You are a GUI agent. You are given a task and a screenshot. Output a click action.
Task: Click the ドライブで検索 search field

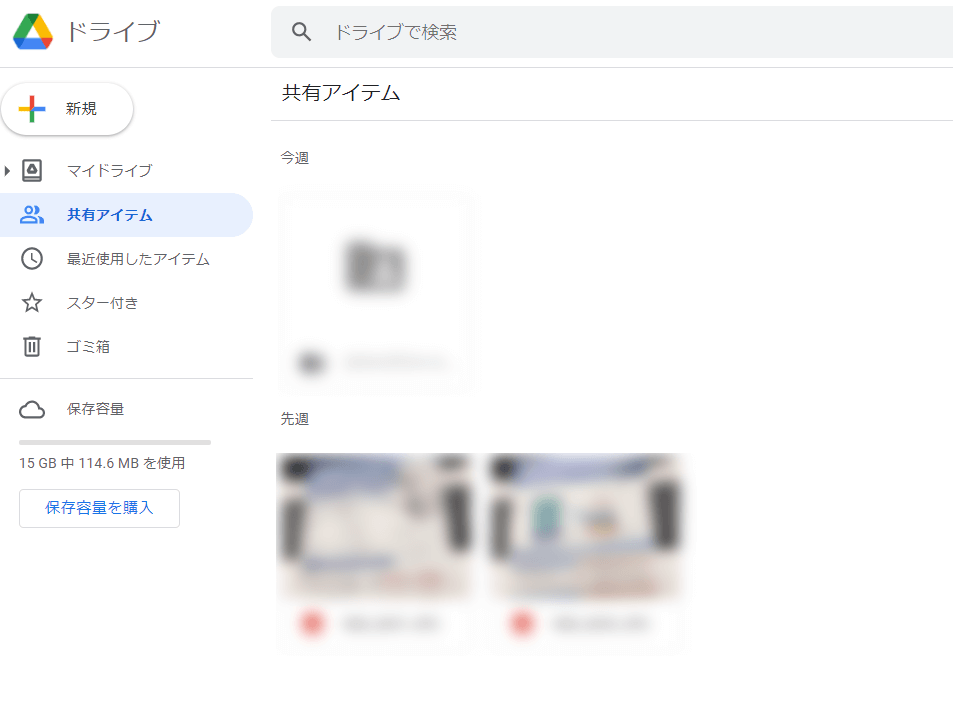tap(450, 31)
